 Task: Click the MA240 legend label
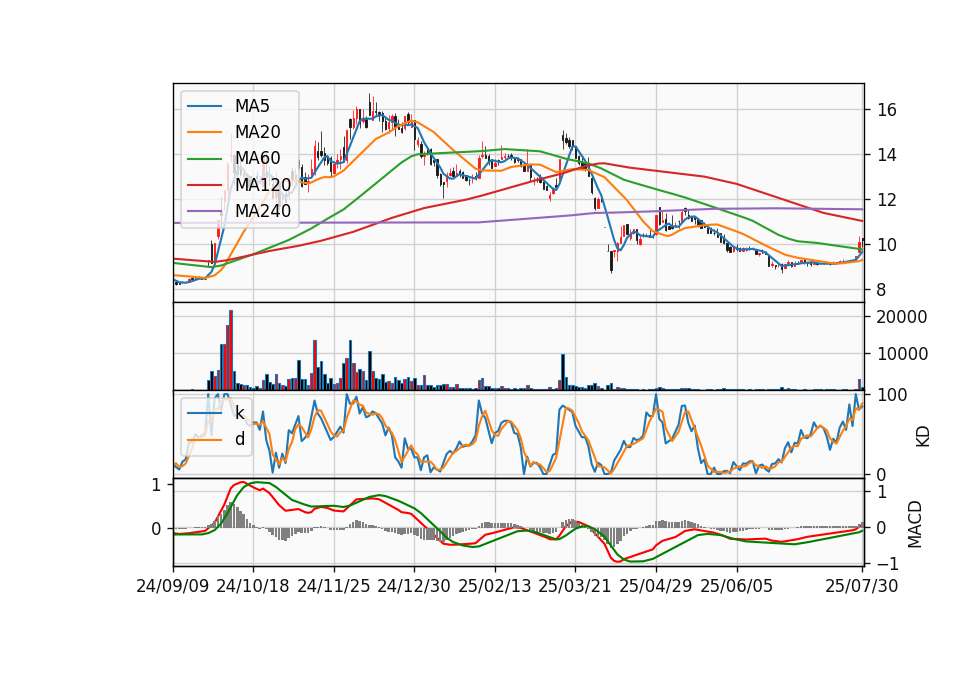(x=263, y=211)
